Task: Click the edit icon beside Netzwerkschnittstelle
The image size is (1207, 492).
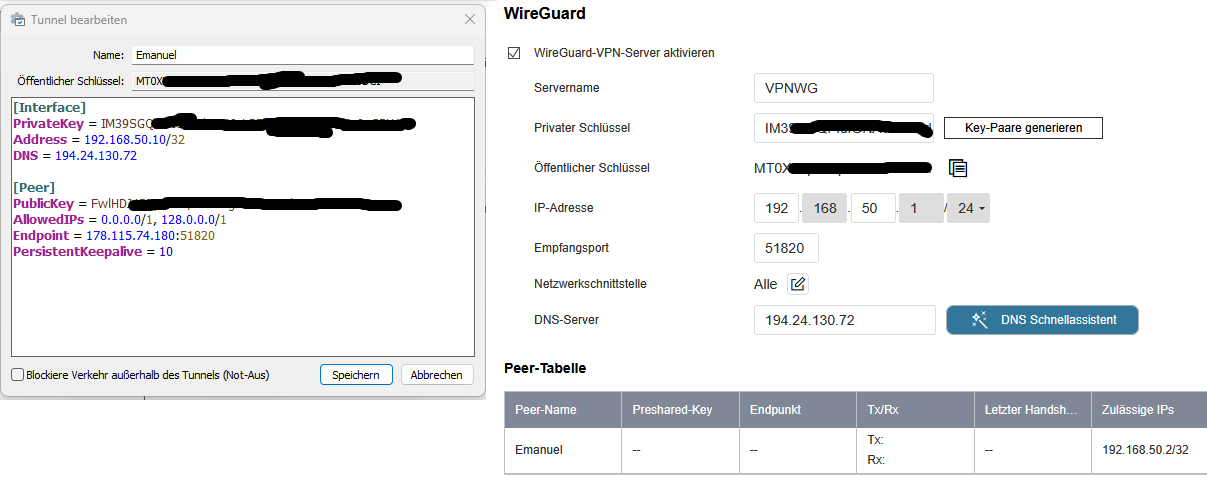Action: click(x=798, y=284)
